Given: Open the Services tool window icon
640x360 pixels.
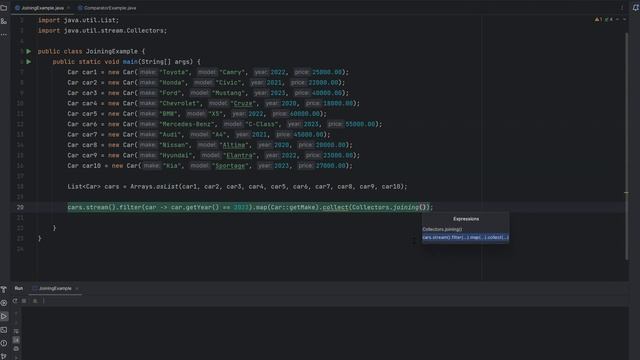Looking at the screenshot, I should (x=4, y=303).
